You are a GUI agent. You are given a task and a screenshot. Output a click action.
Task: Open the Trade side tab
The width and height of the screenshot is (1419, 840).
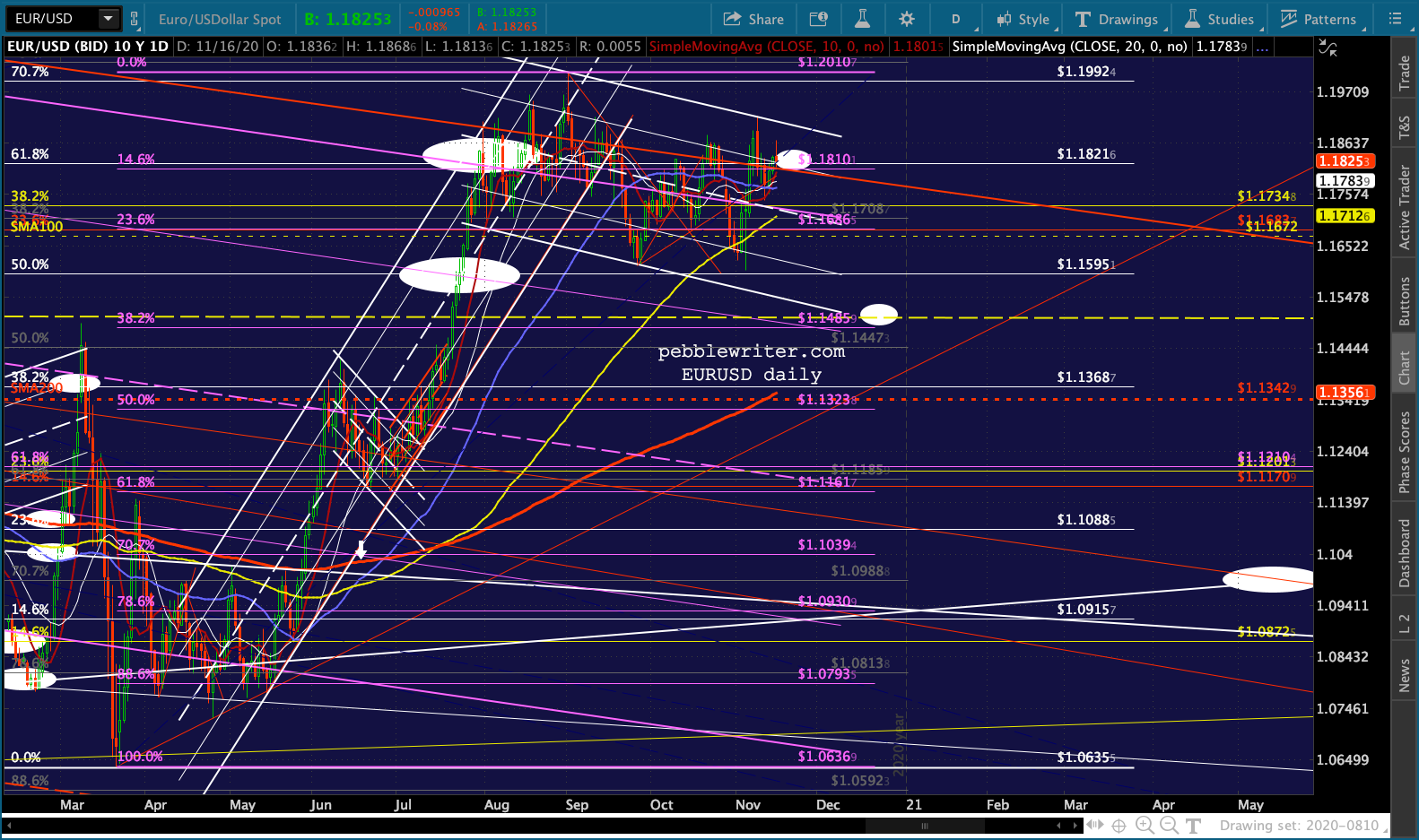1405,73
